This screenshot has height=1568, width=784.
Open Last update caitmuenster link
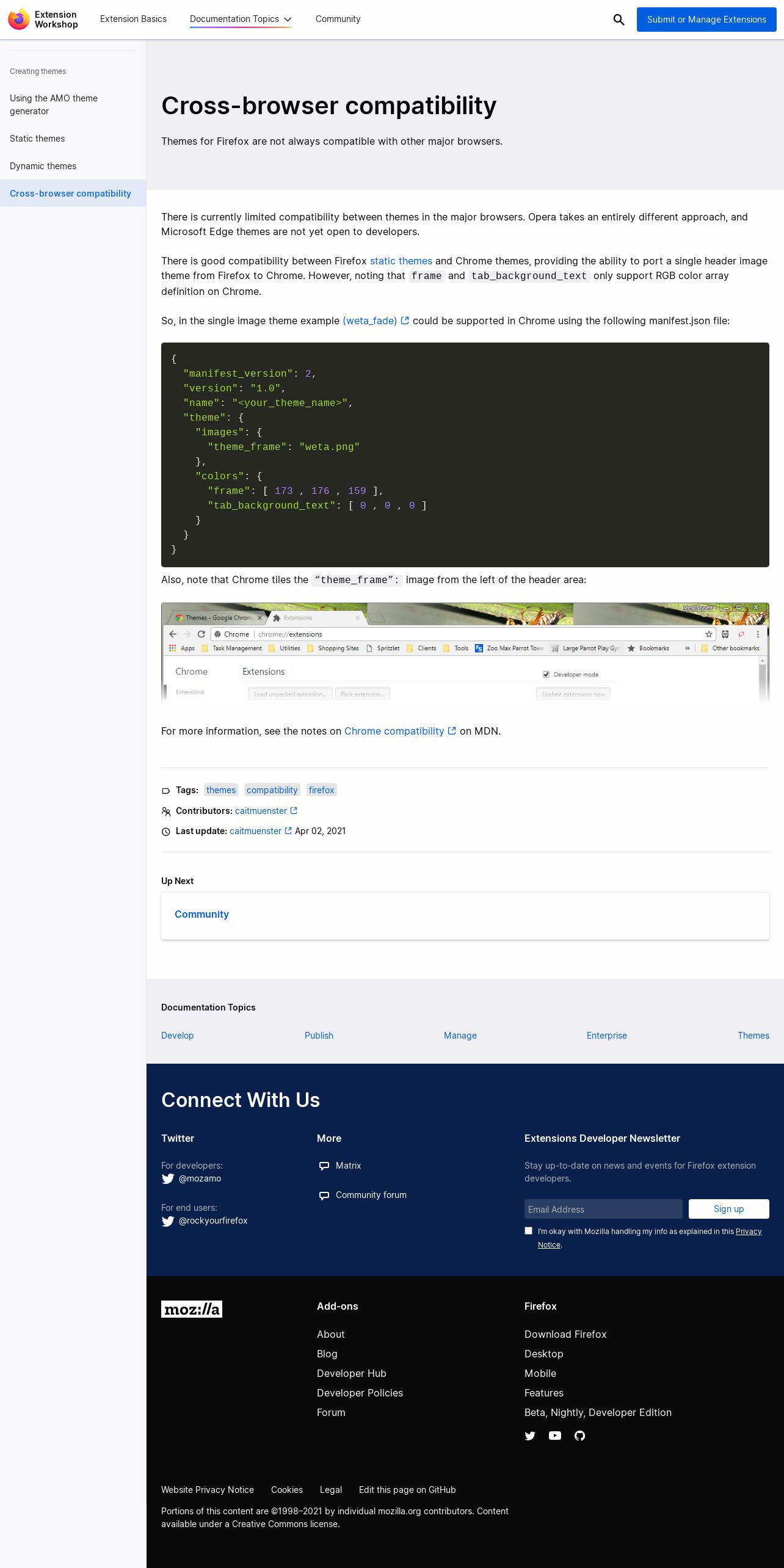[255, 830]
